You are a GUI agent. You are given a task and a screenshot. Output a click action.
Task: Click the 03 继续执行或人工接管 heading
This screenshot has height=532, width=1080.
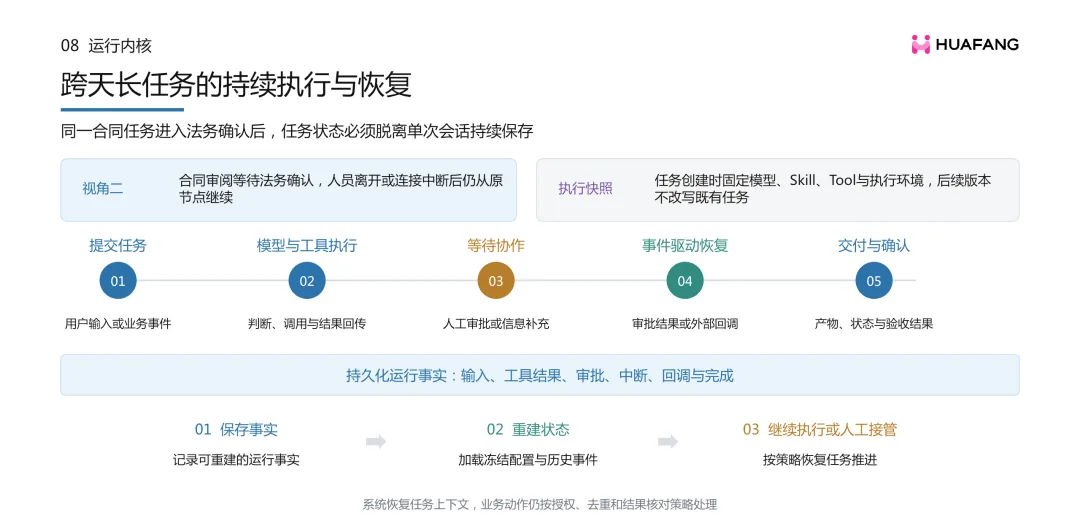point(820,430)
